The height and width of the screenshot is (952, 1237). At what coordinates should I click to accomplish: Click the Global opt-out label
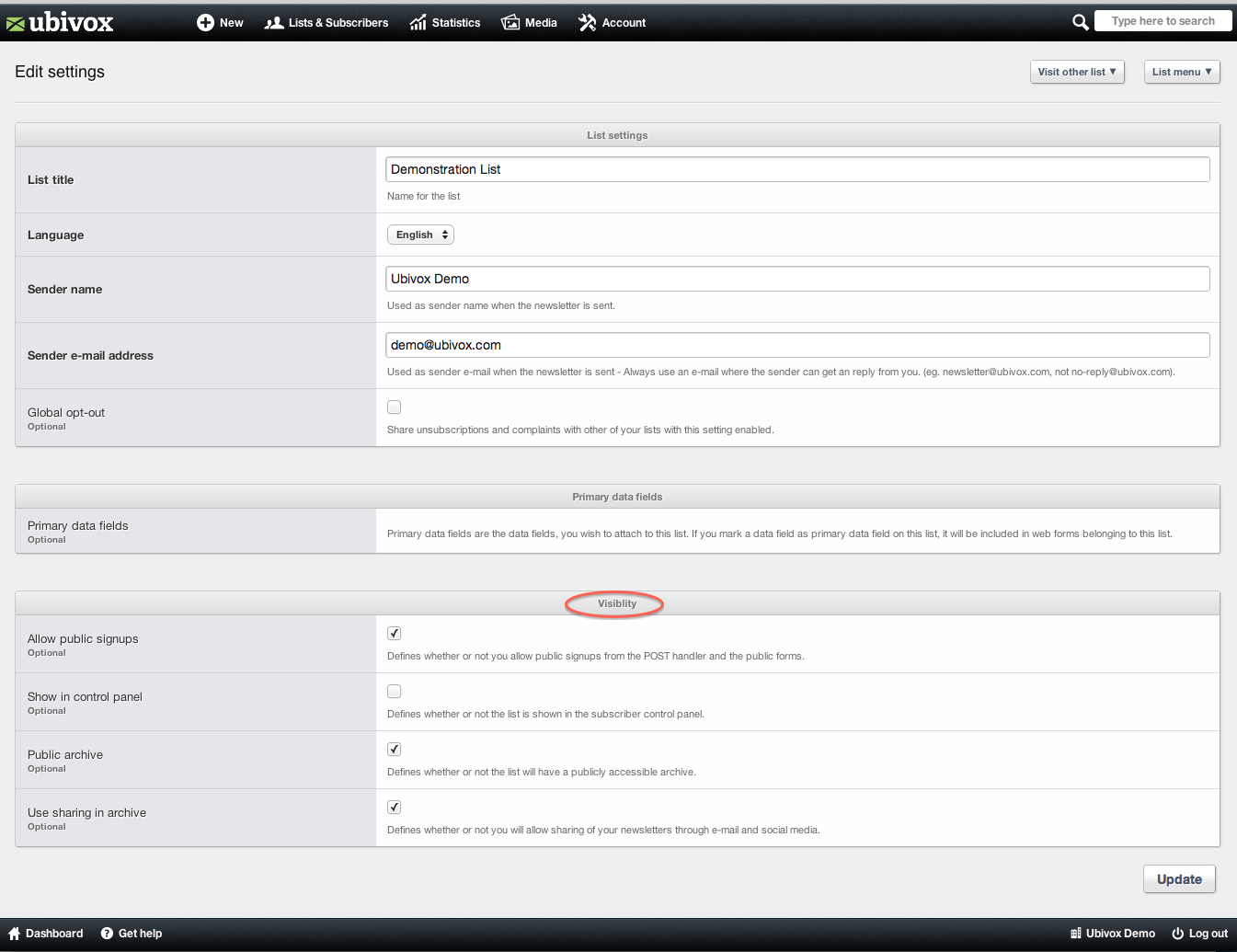(66, 413)
